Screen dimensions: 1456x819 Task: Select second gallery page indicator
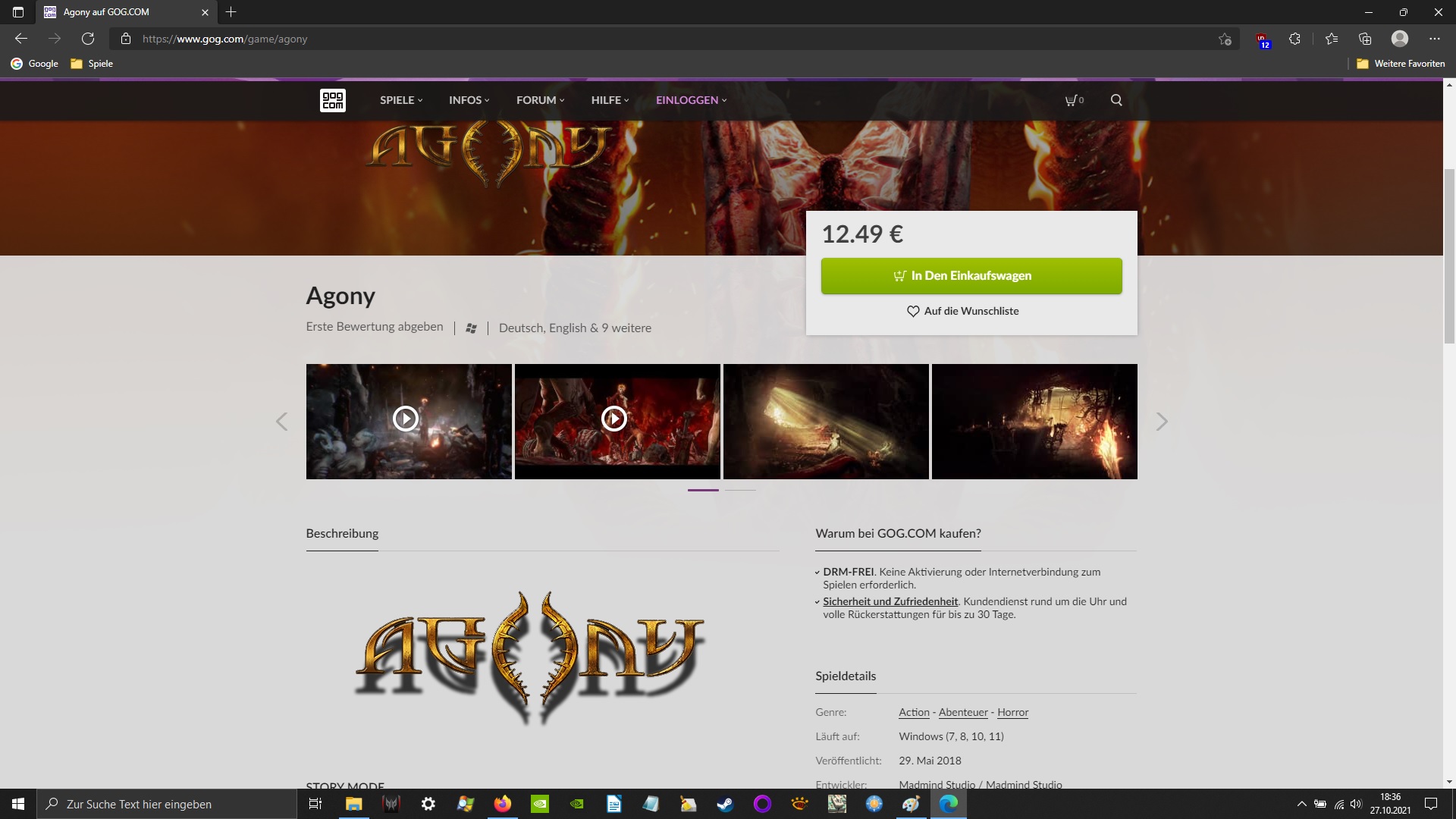click(740, 491)
